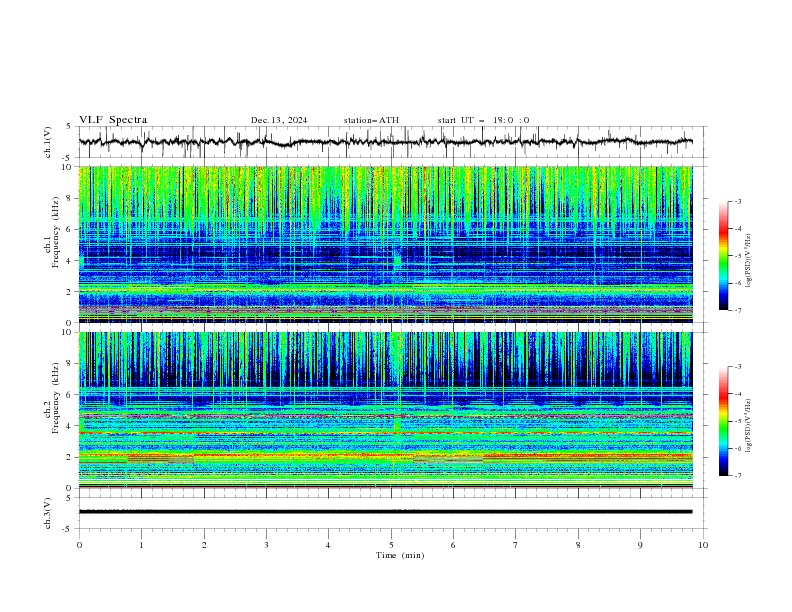
Task: Click the "2" kHz tick on ch.1 frequency axis
Action: 70,291
